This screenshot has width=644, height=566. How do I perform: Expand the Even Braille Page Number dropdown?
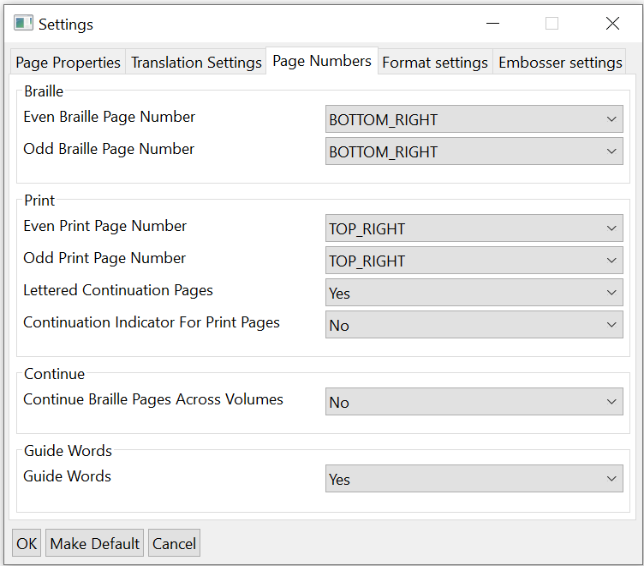(x=474, y=120)
